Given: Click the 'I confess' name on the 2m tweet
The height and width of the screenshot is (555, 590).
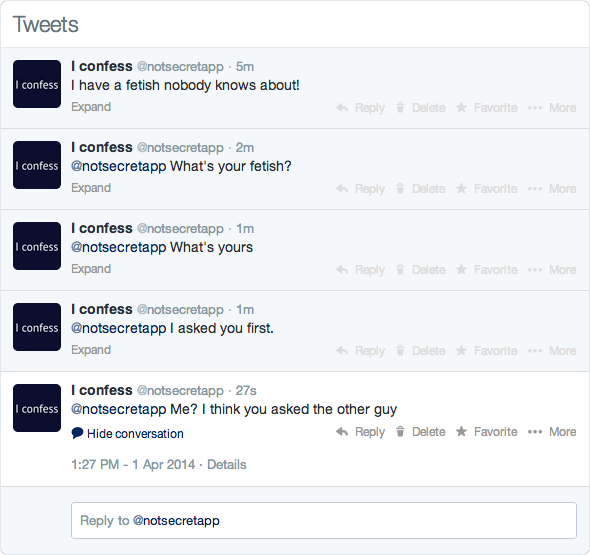Looking at the screenshot, I should click(x=102, y=147).
